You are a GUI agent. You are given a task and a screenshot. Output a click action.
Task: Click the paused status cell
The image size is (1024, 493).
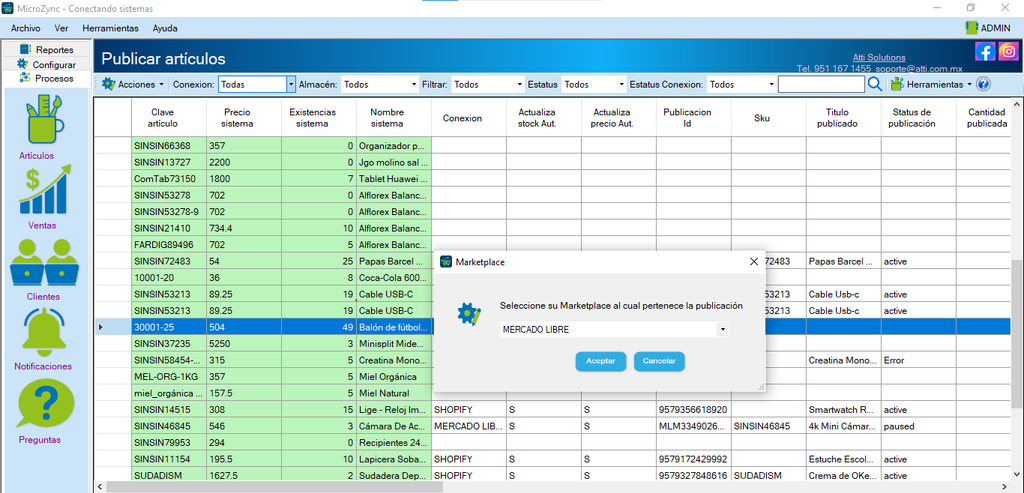(918, 426)
